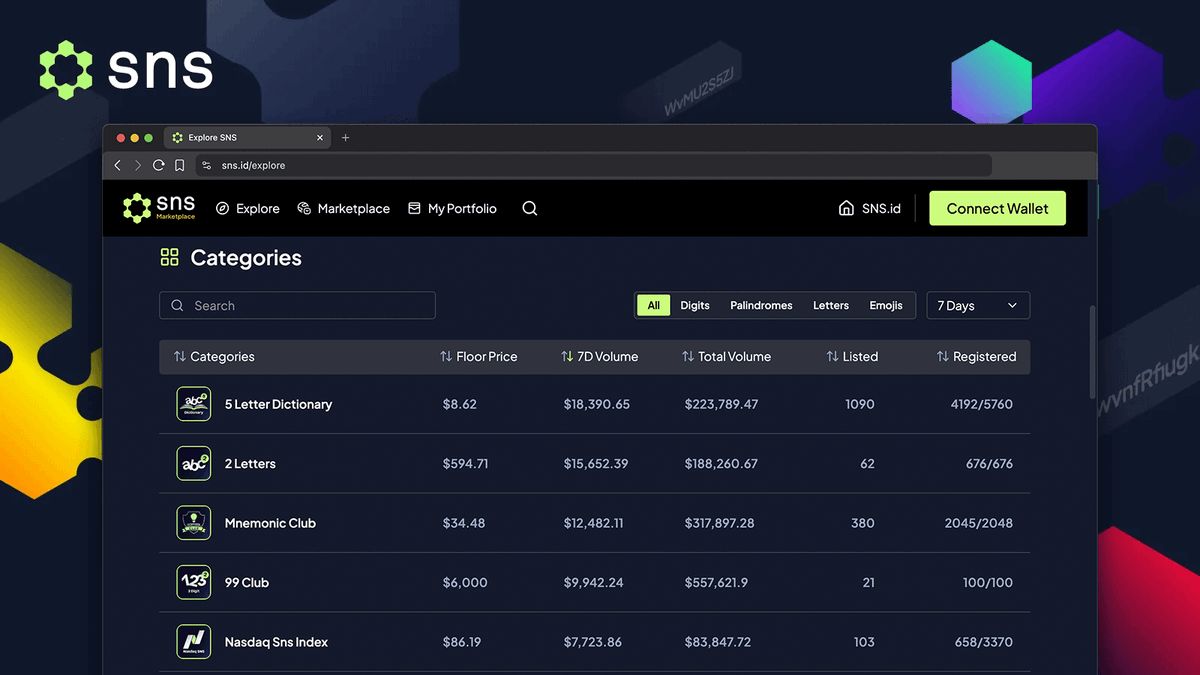Click 7D volume $15,652.39
Image resolution: width=1200 pixels, height=675 pixels.
(596, 464)
